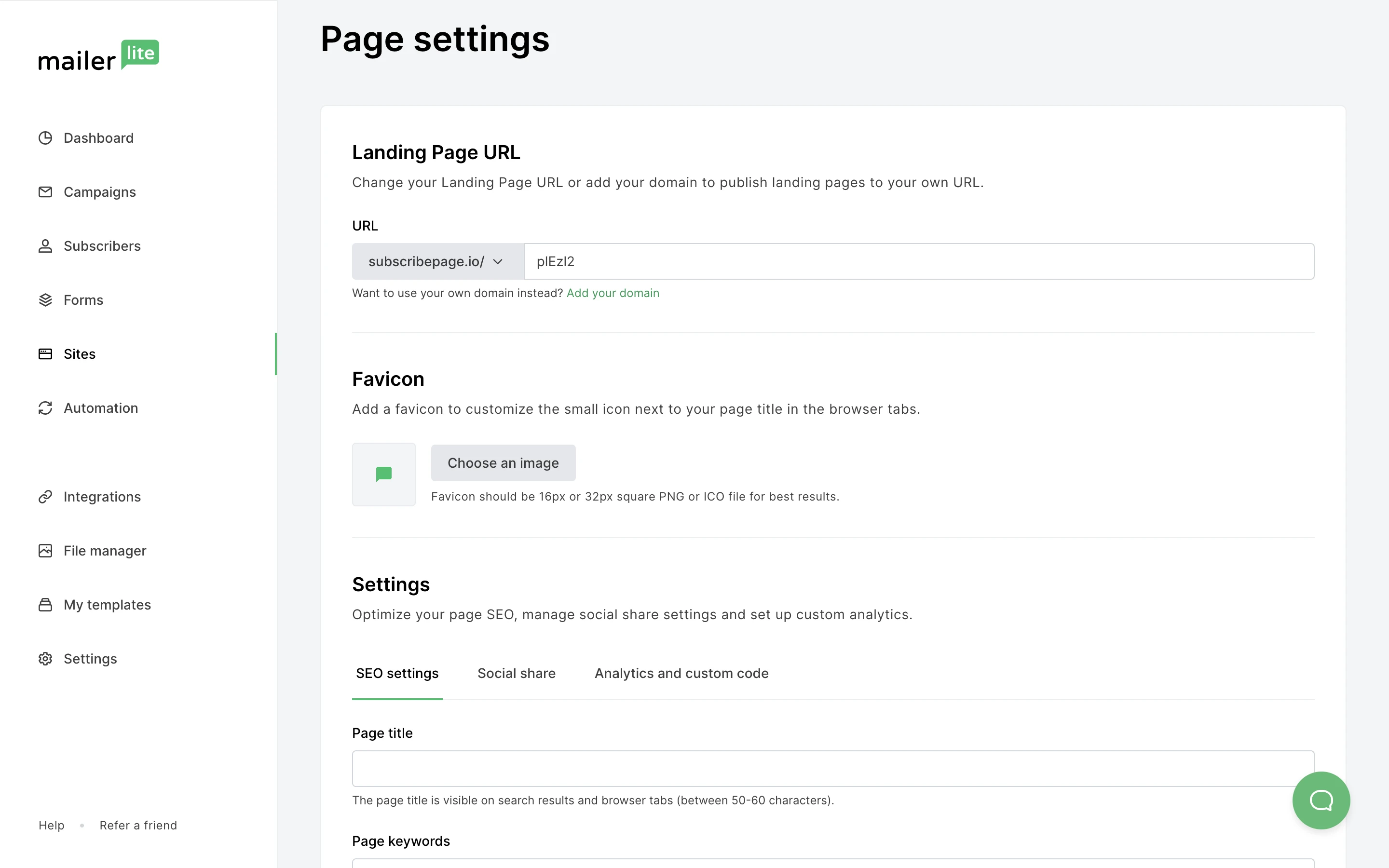Go to Campaigns in the sidebar
This screenshot has height=868, width=1389.
pyautogui.click(x=100, y=192)
